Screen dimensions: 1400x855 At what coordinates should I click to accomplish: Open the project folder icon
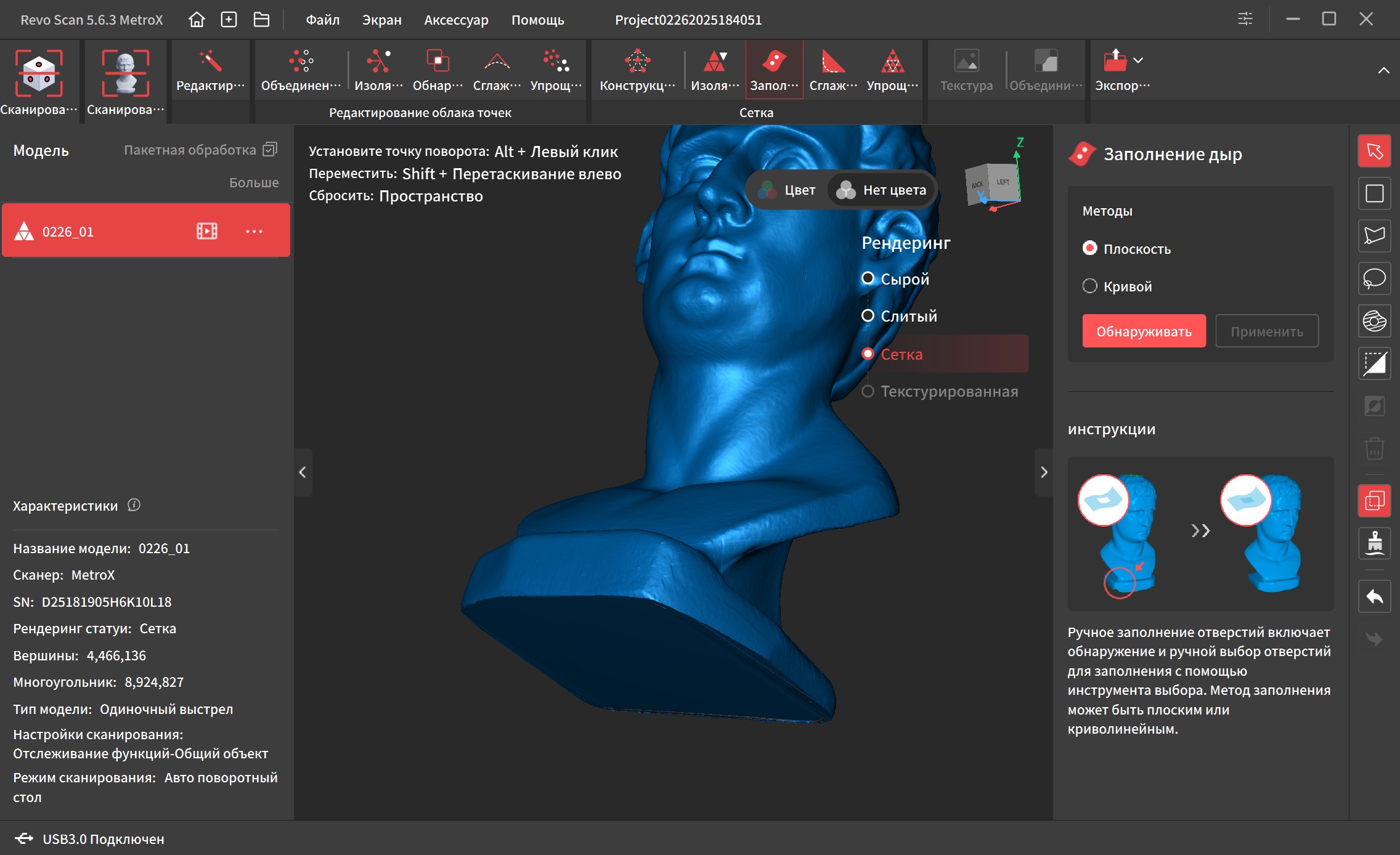coord(261,20)
